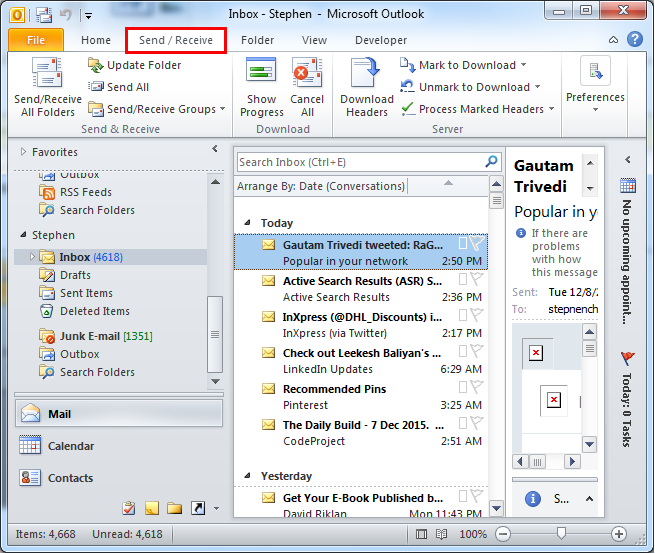Open the Calendar navigation button
Viewport: 655px width, 553px height.
119,446
